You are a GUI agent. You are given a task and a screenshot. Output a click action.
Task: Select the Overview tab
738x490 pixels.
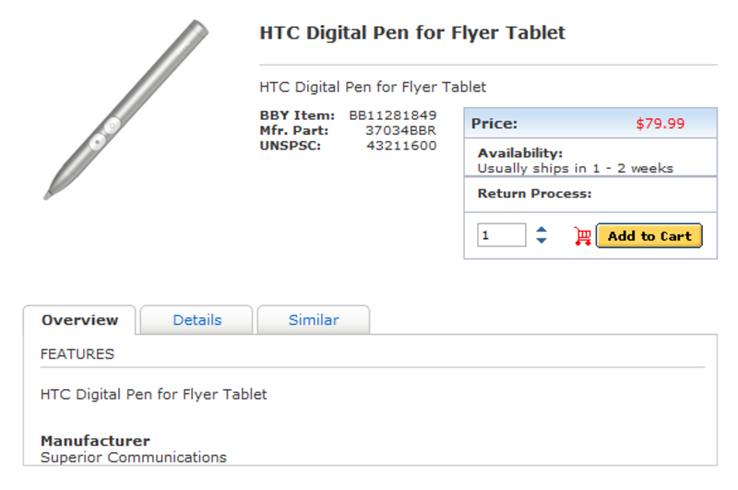[80, 320]
